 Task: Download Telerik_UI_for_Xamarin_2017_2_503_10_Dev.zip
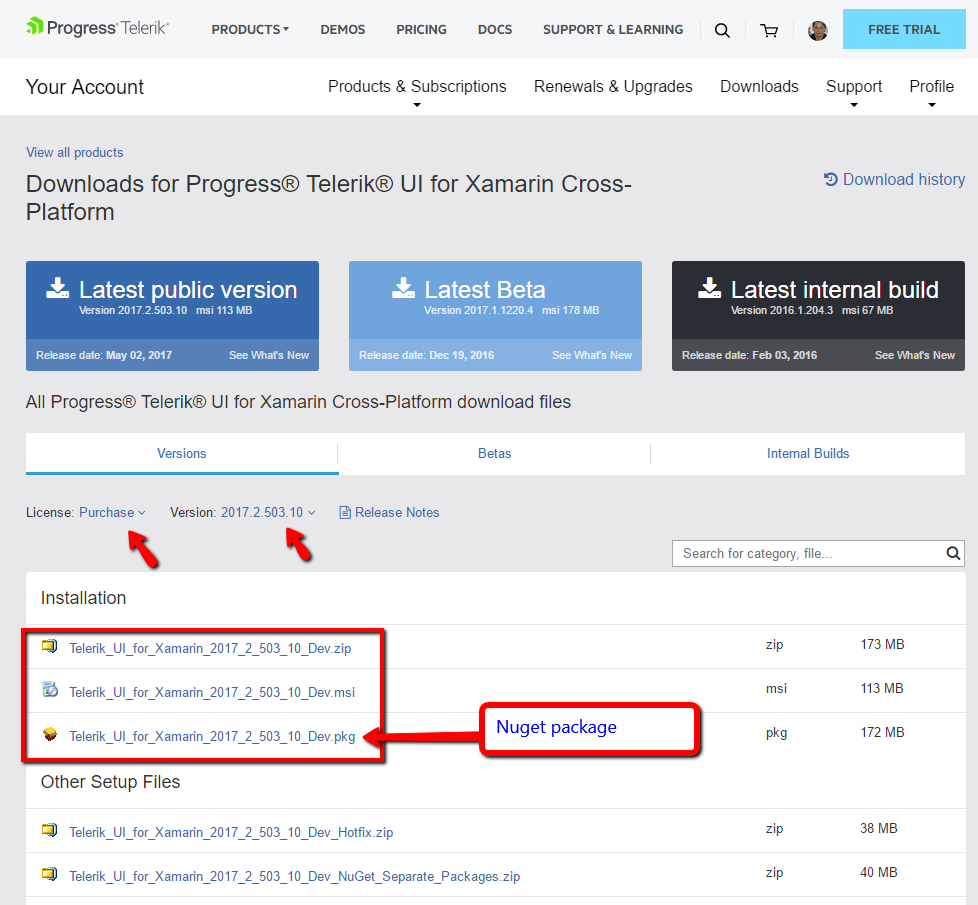[x=210, y=649]
